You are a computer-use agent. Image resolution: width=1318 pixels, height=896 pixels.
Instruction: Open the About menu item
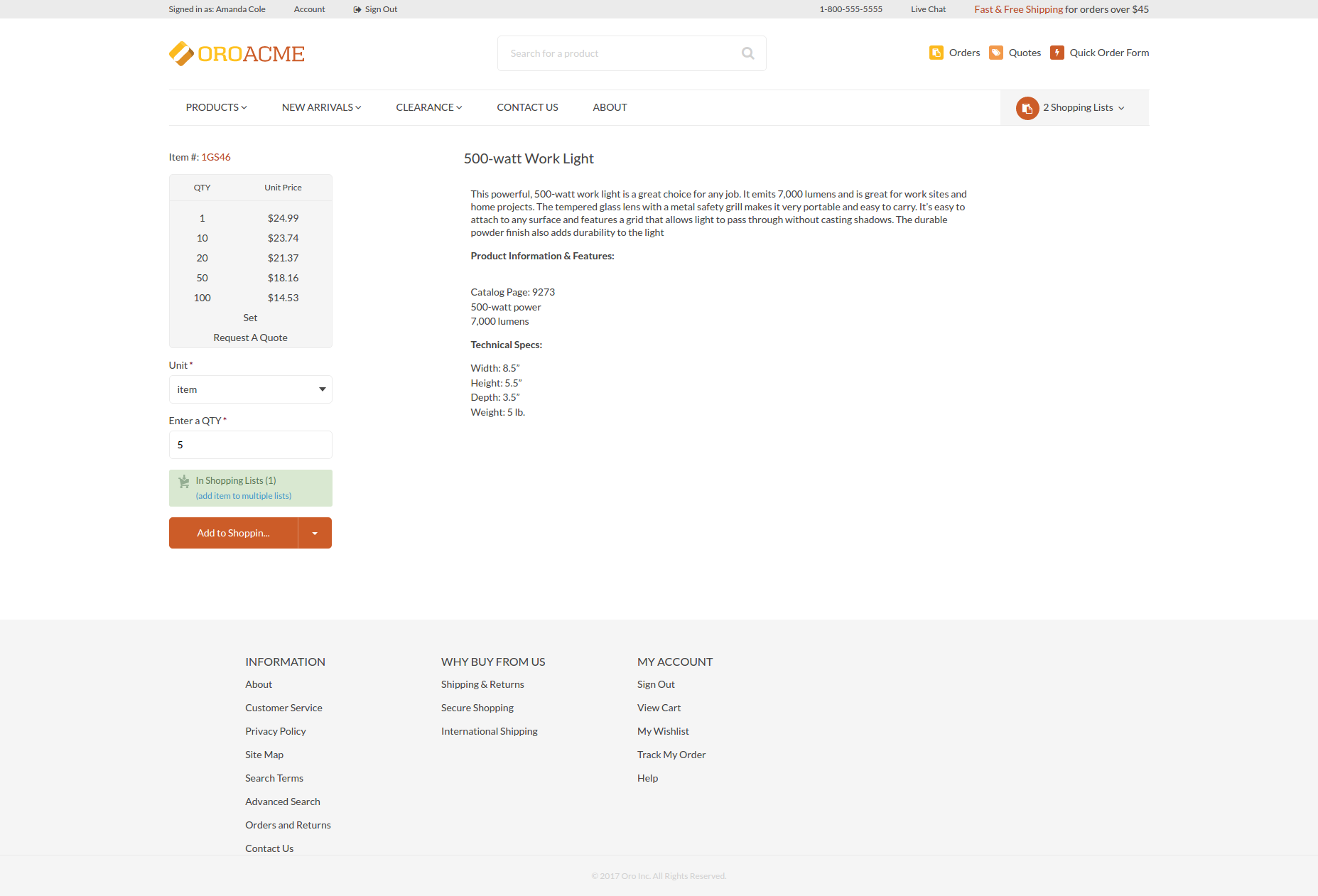[610, 107]
